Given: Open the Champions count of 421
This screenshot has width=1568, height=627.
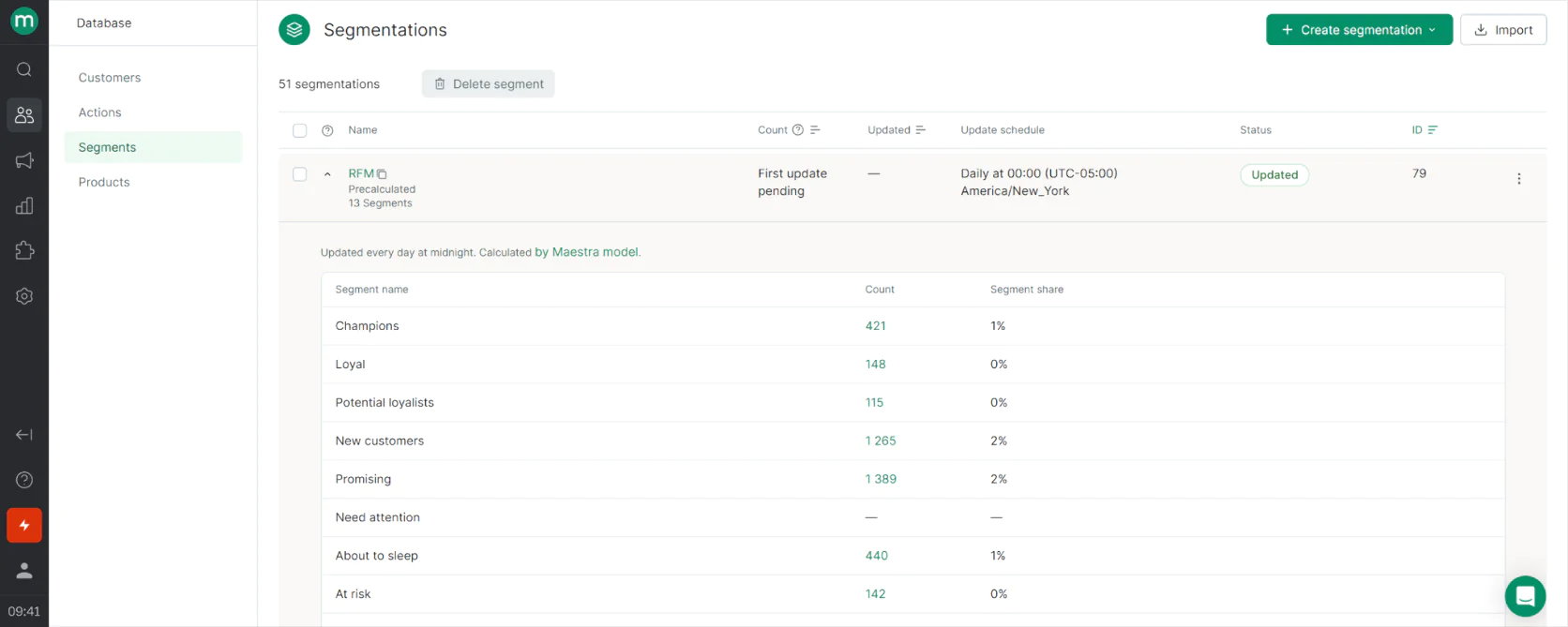Looking at the screenshot, I should pyautogui.click(x=875, y=326).
